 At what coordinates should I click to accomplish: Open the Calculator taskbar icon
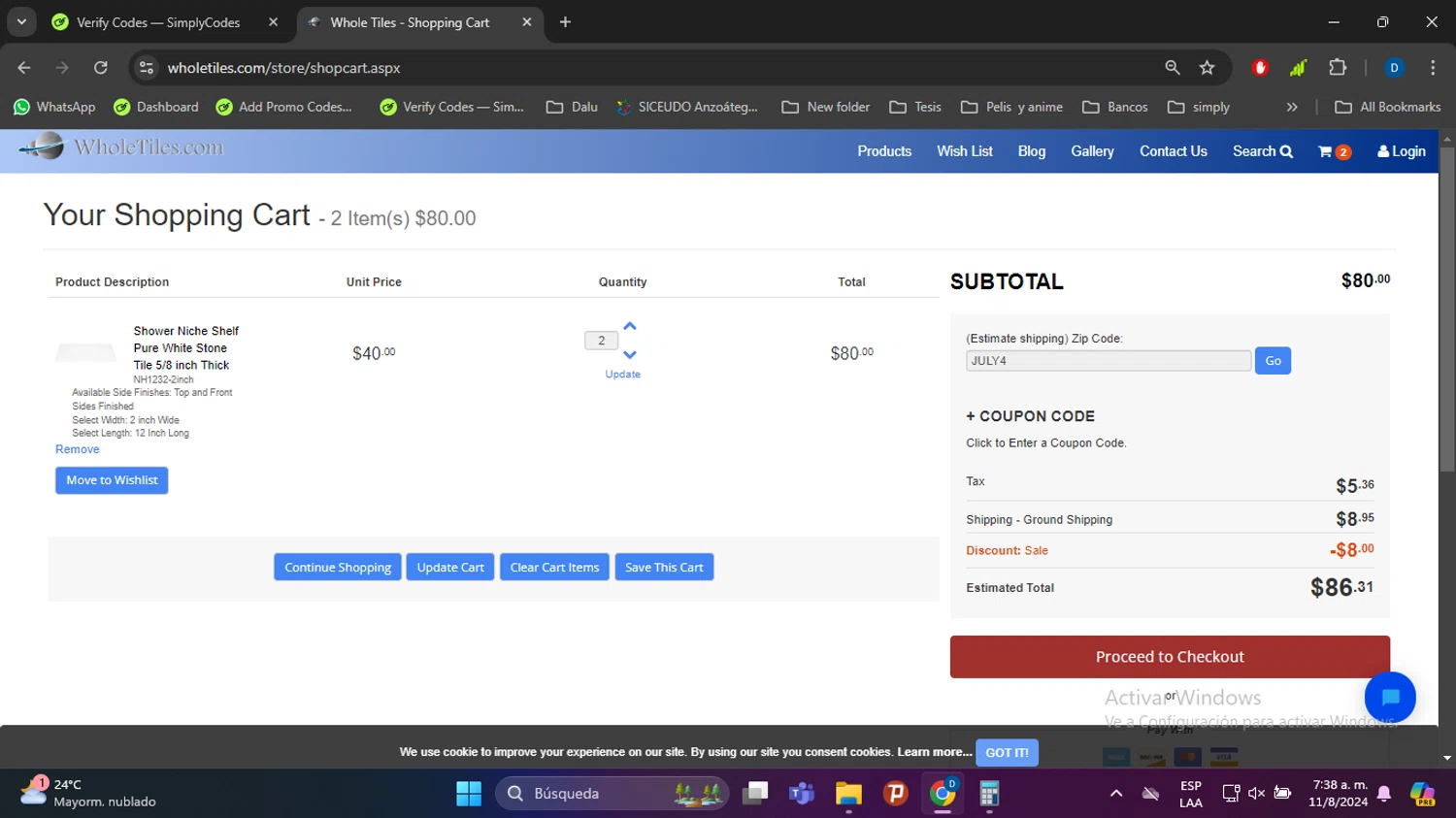[989, 794]
